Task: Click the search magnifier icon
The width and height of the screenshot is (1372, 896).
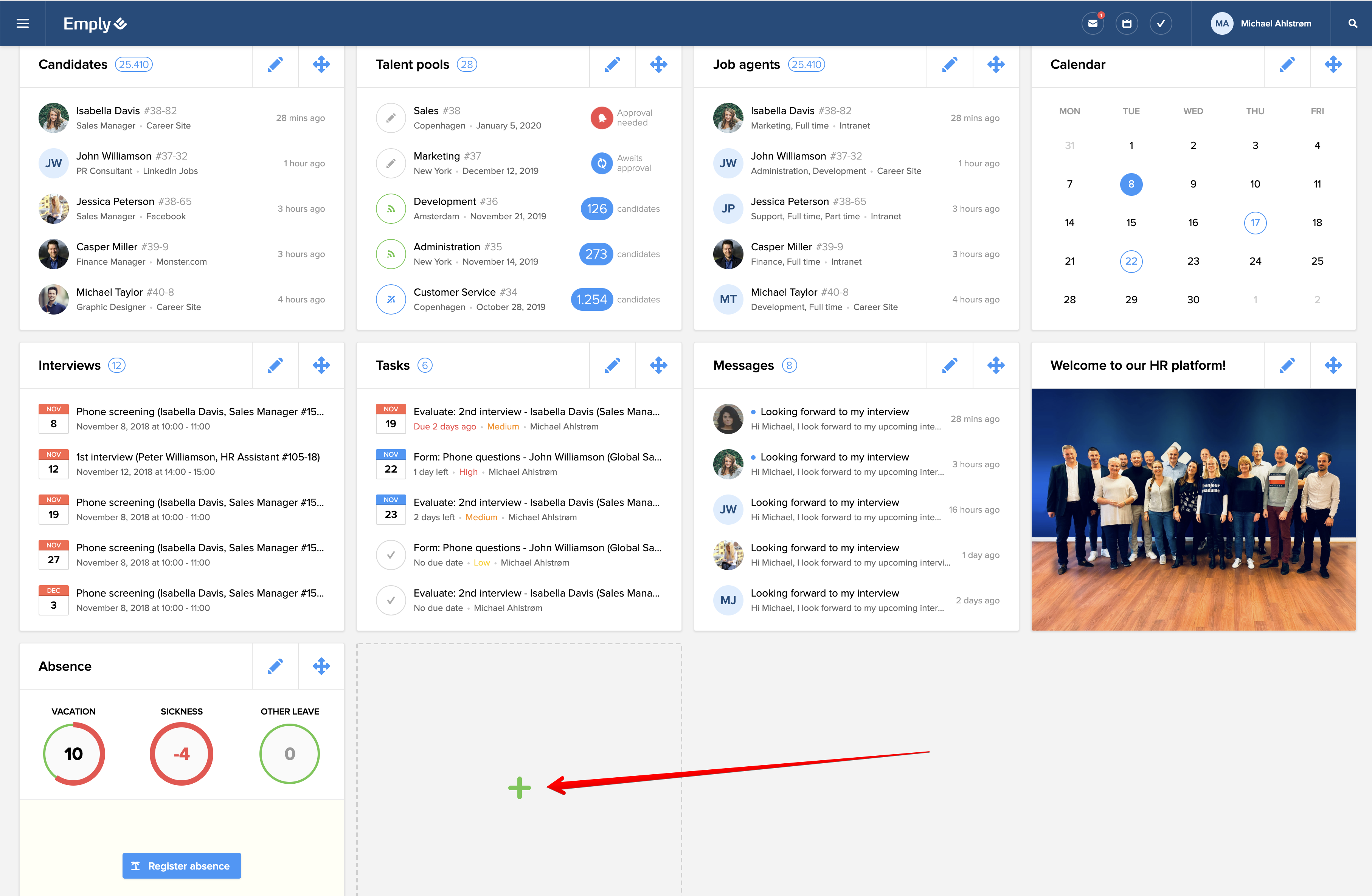Action: tap(1352, 23)
